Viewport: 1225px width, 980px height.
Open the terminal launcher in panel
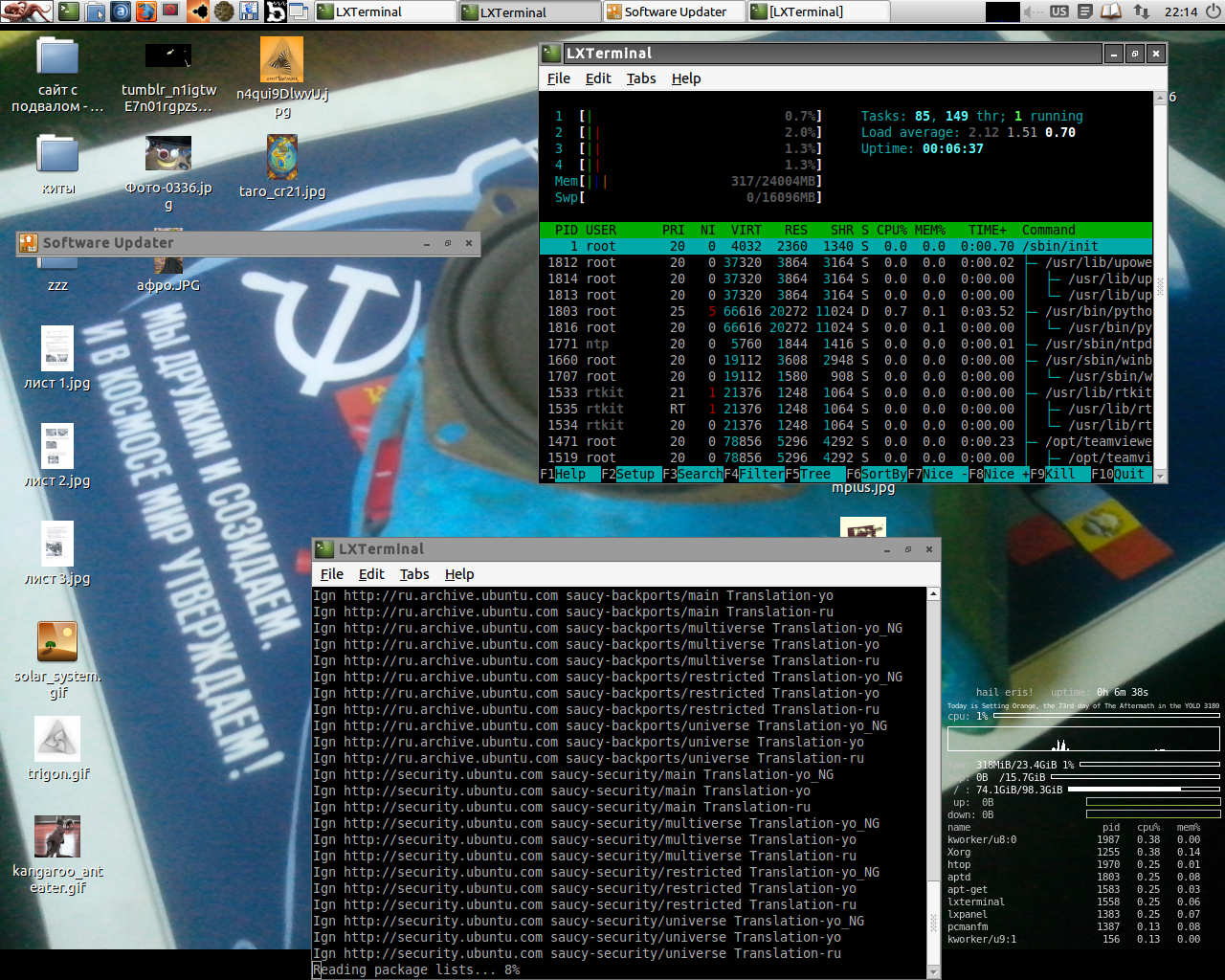[x=69, y=11]
